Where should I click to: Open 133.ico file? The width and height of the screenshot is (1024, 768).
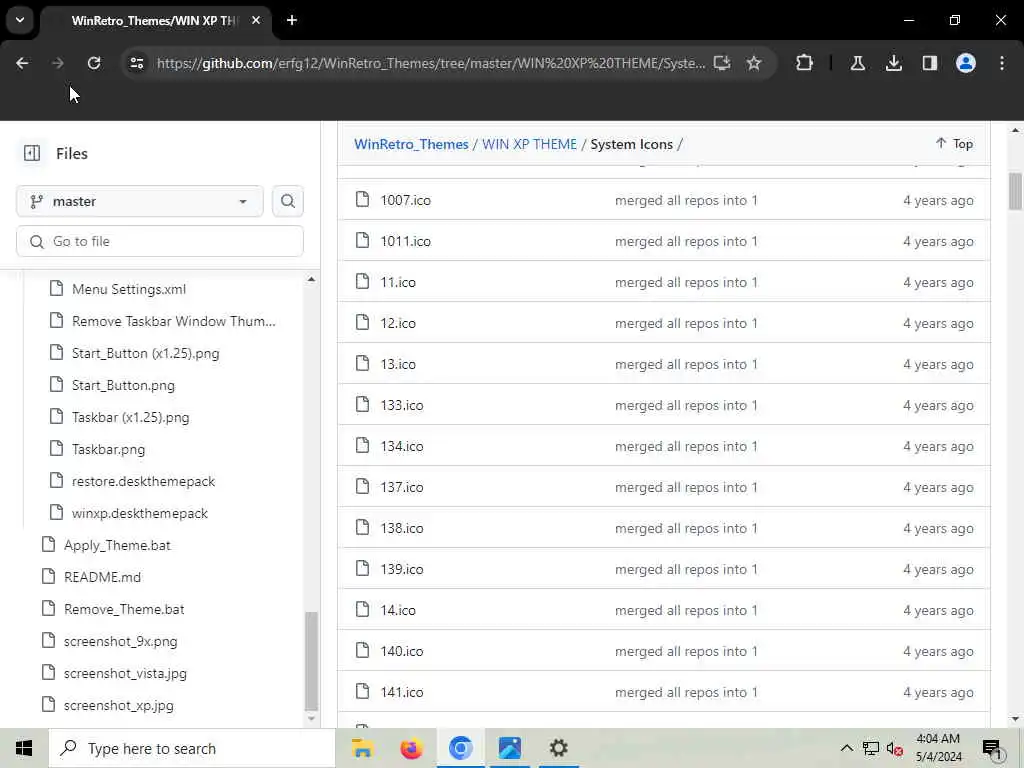[402, 406]
